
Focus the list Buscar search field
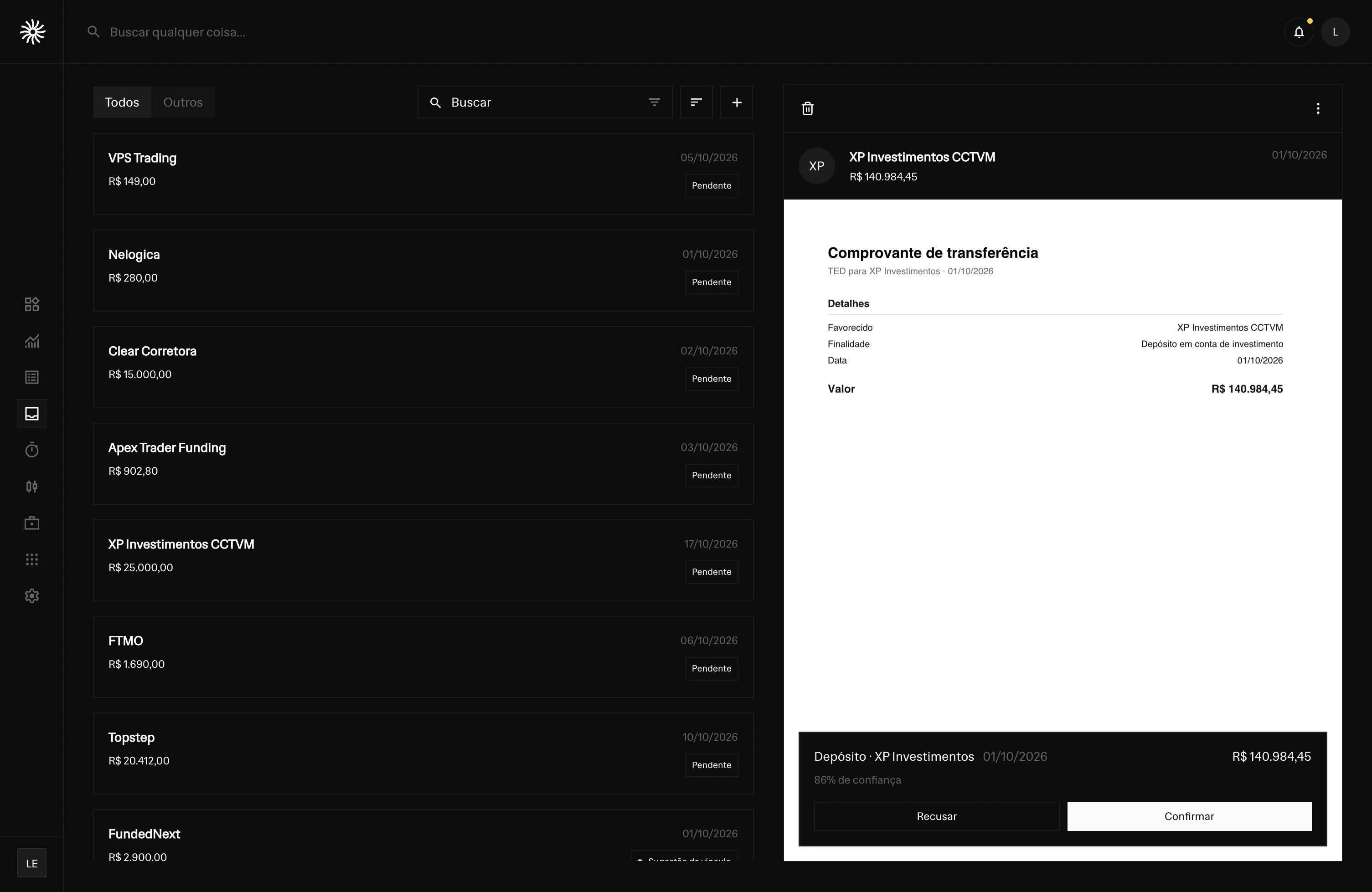pos(545,102)
